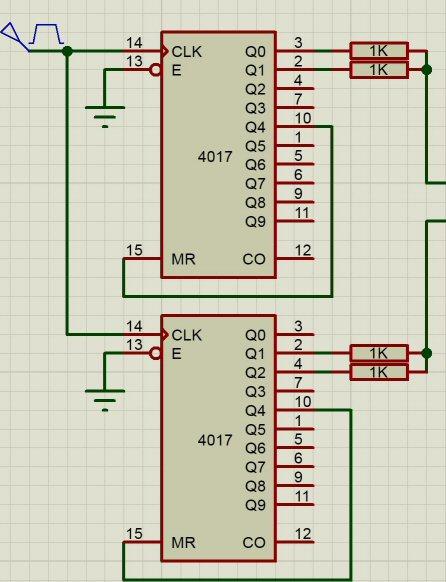Click the ground symbol of the upper 4017
The height and width of the screenshot is (582, 446).
tap(105, 117)
